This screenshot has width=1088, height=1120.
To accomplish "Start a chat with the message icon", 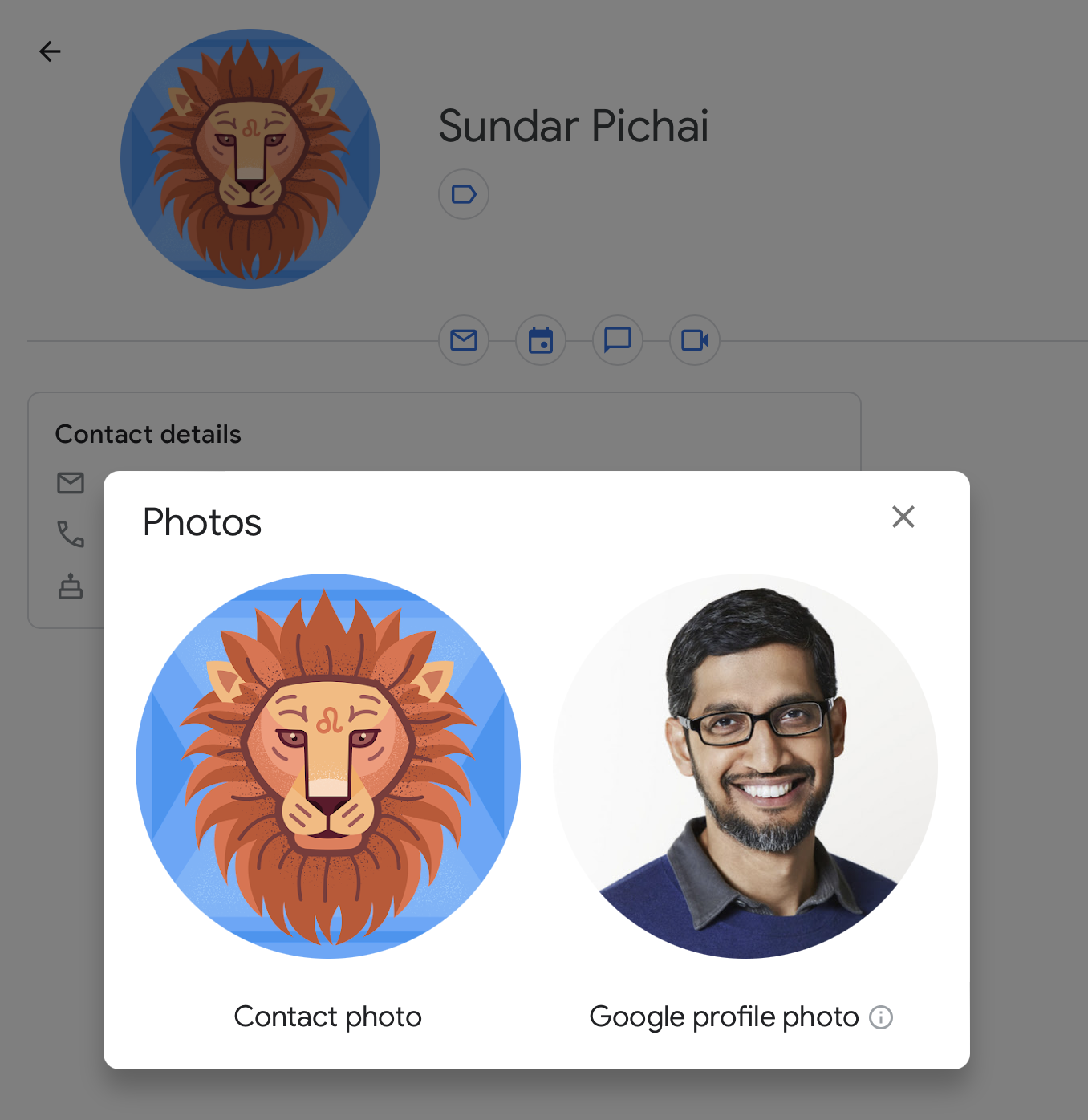I will click(x=618, y=340).
